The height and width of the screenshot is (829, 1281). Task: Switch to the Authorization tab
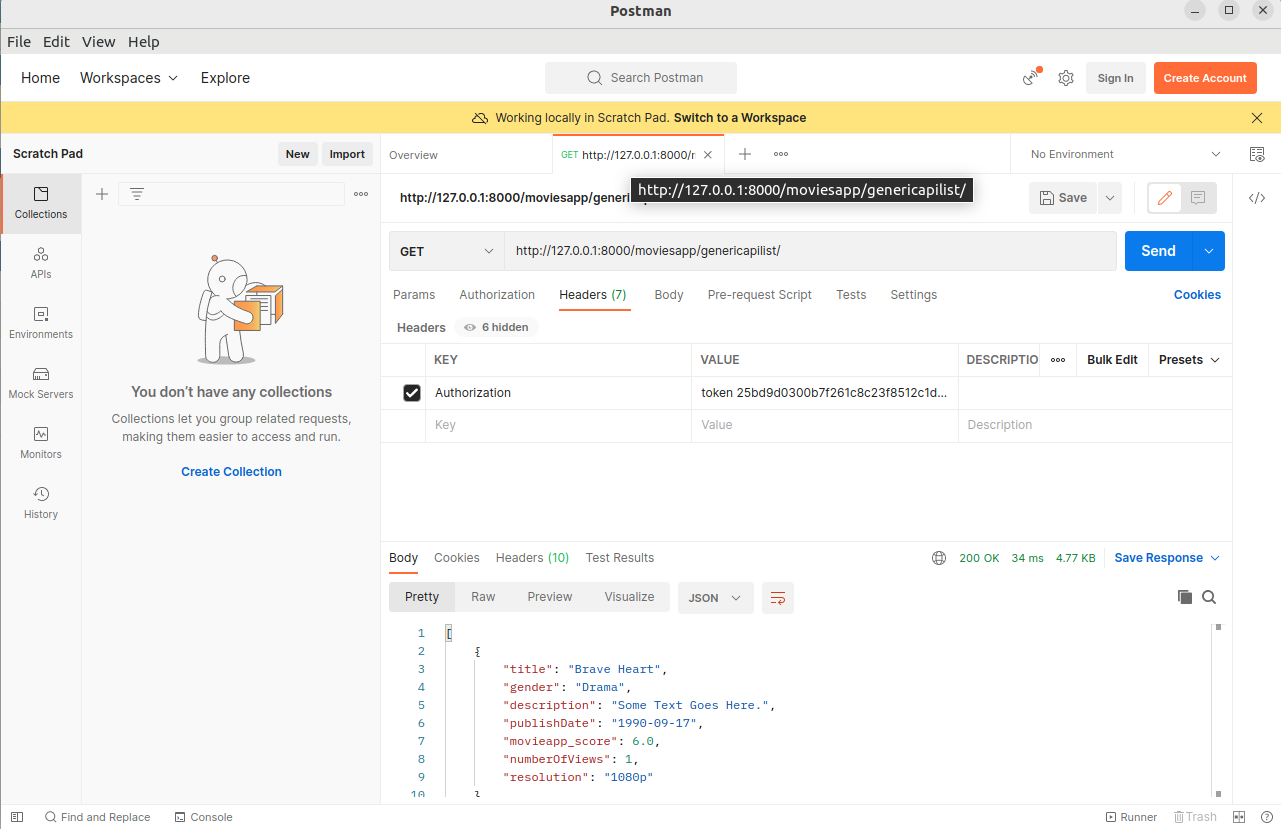click(497, 295)
